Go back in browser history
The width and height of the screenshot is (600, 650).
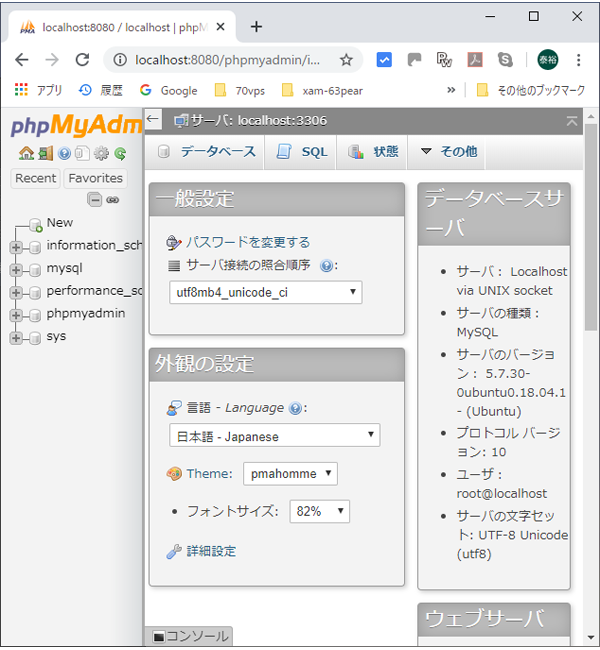pyautogui.click(x=22, y=60)
